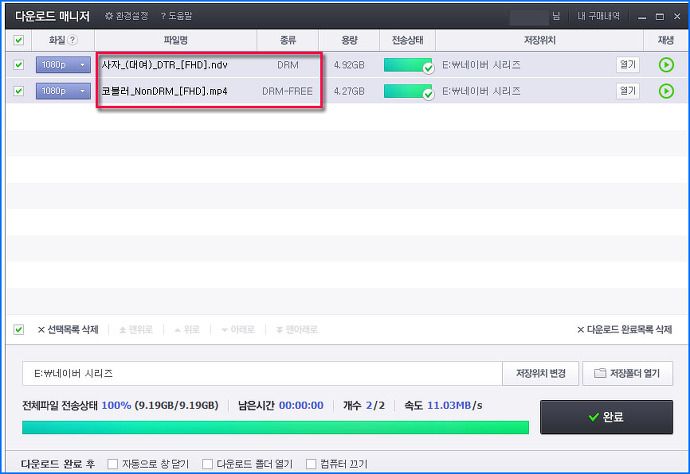Click the 완료 button
This screenshot has width=690, height=474.
click(x=606, y=417)
